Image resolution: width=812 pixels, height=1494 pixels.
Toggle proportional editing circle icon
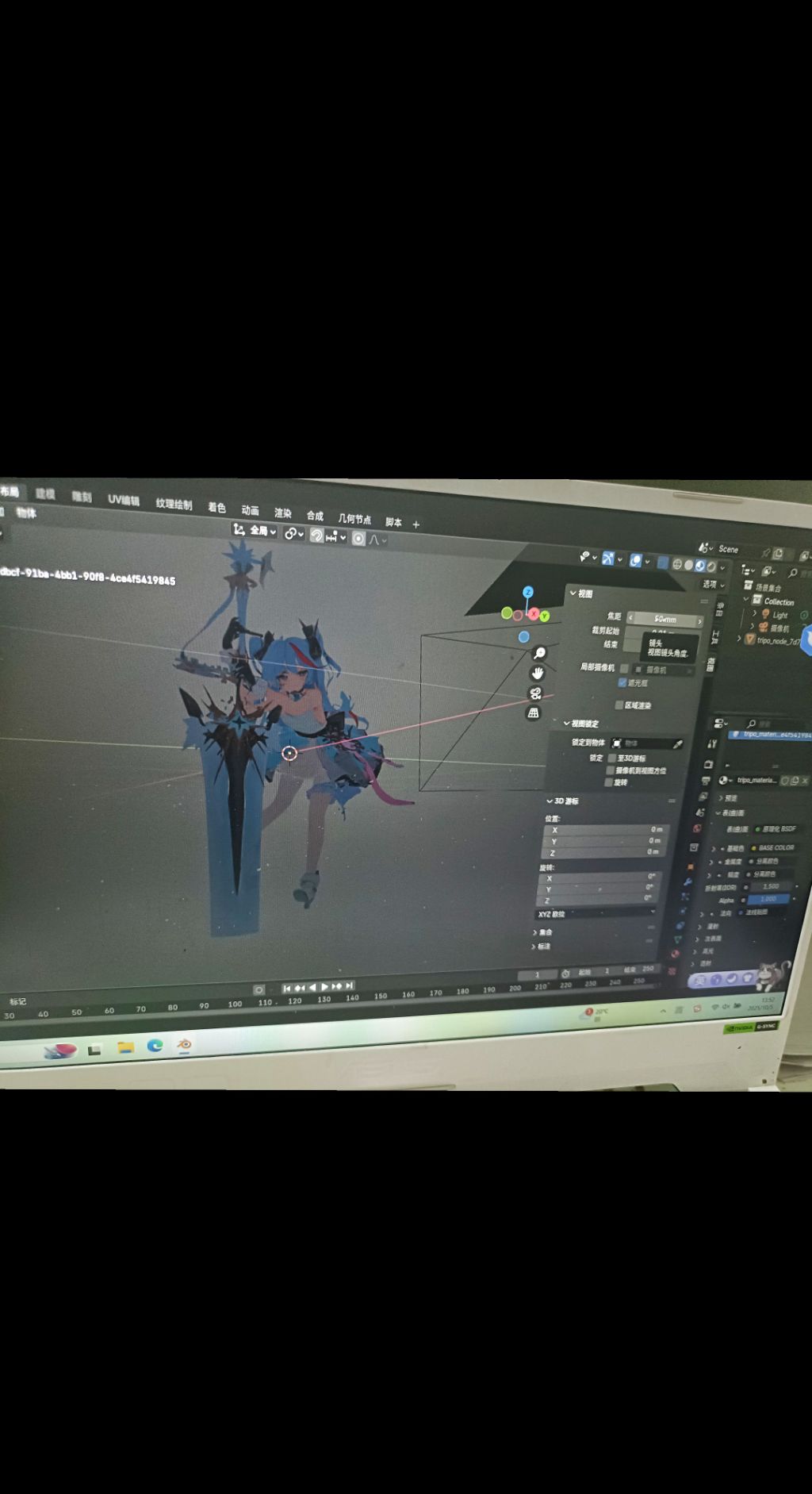click(358, 539)
